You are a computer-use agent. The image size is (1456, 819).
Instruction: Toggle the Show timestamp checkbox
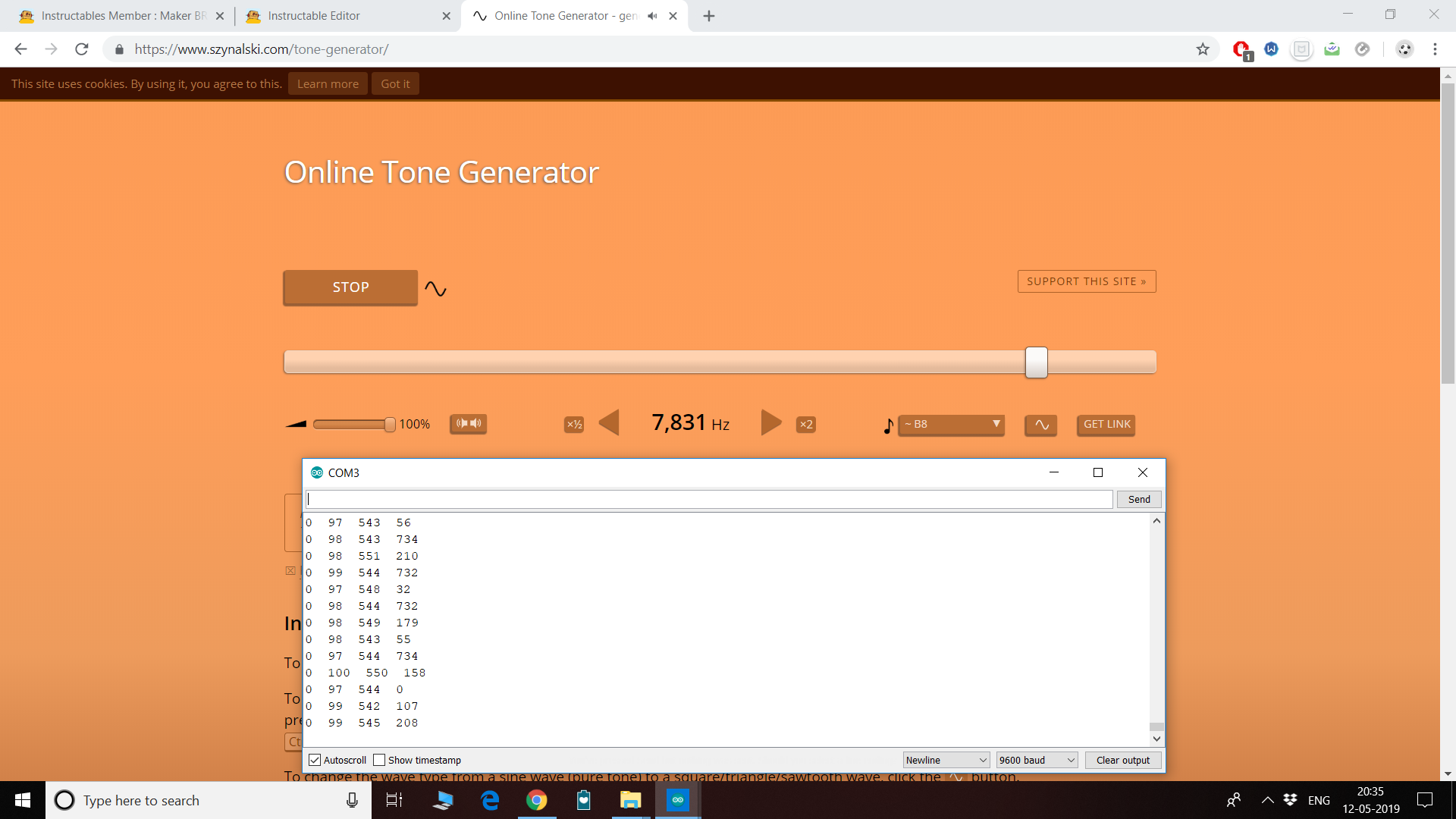[379, 760]
